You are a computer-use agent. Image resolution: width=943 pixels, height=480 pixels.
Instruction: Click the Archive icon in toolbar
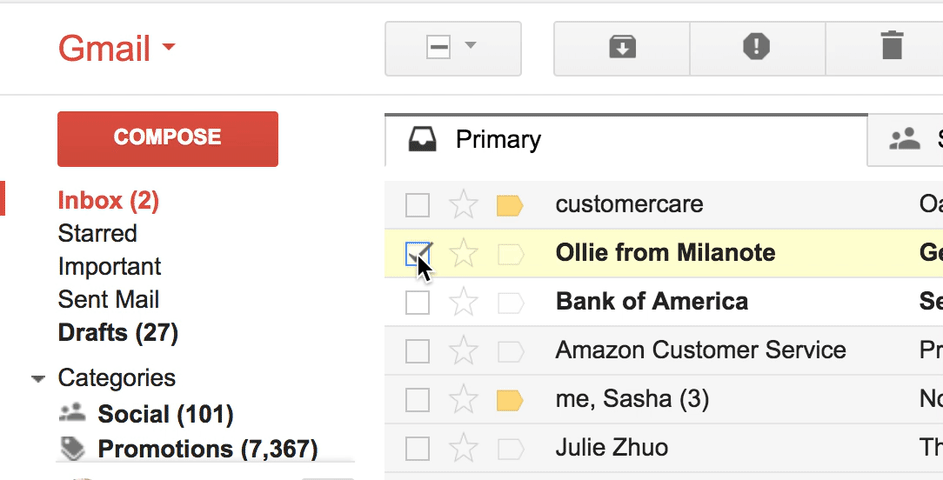(622, 47)
